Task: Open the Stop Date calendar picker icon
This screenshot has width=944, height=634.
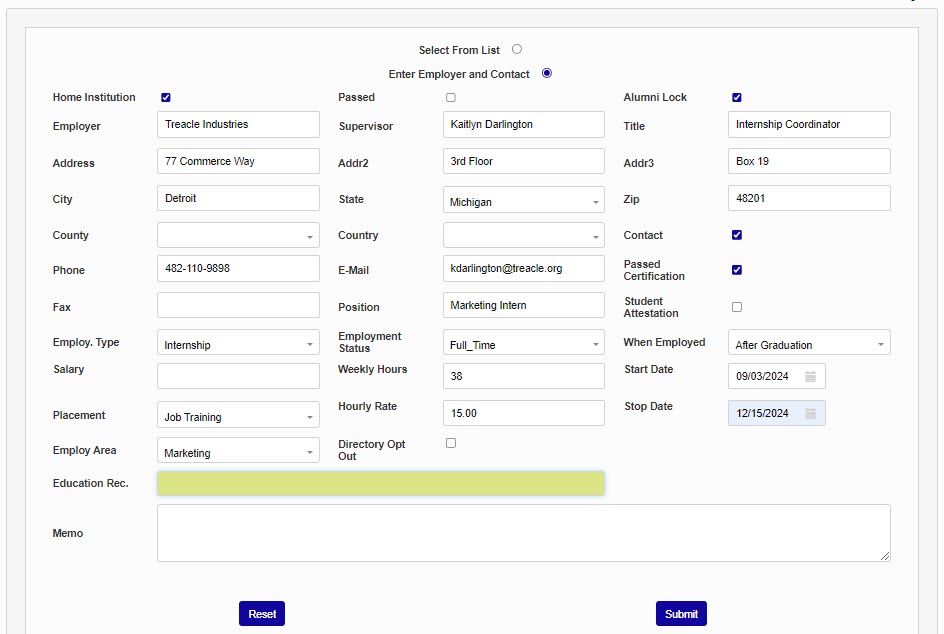Action: pyautogui.click(x=811, y=414)
